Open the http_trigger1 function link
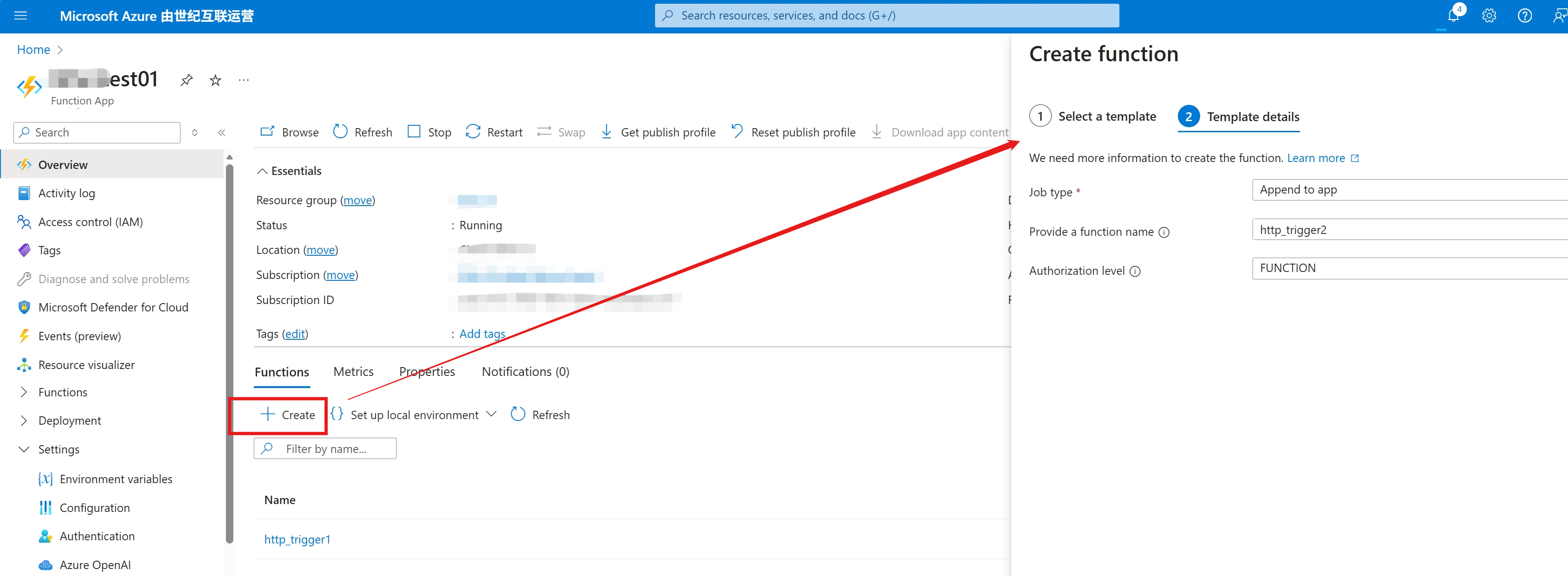1568x576 pixels. coord(297,539)
